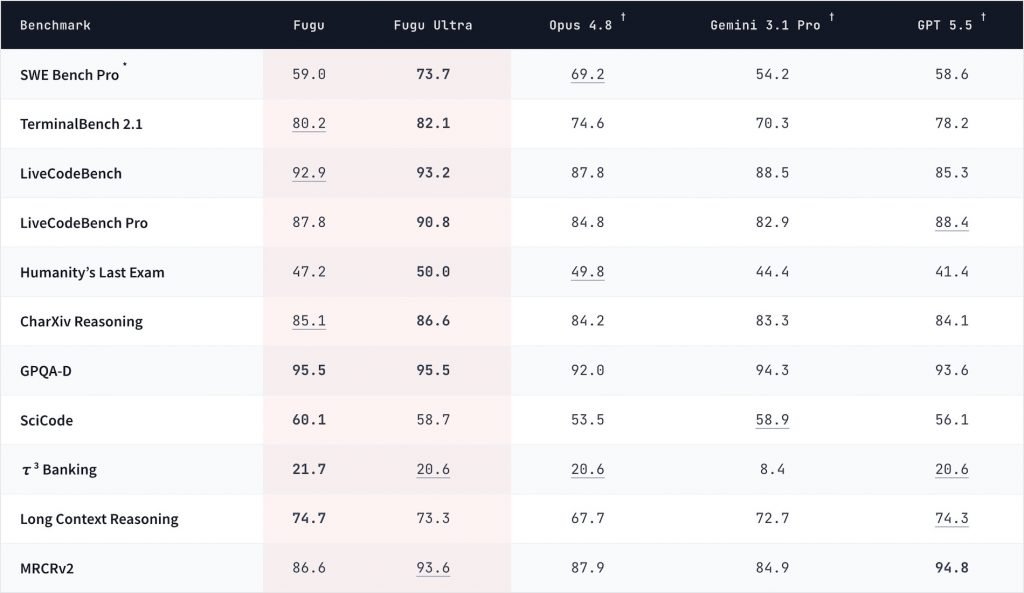Click the GPQA-D row label
The image size is (1024, 593).
[46, 371]
